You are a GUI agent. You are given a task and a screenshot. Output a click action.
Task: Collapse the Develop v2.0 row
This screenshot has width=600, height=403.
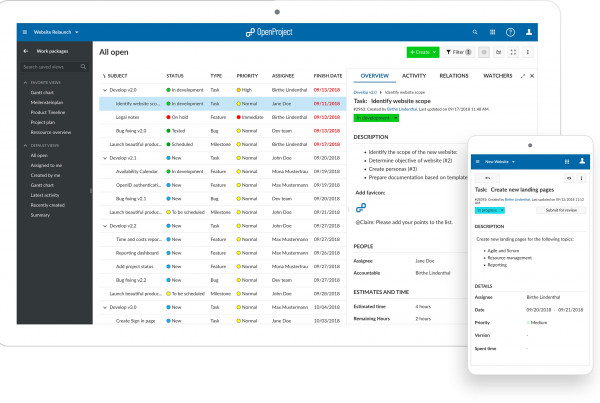click(105, 90)
